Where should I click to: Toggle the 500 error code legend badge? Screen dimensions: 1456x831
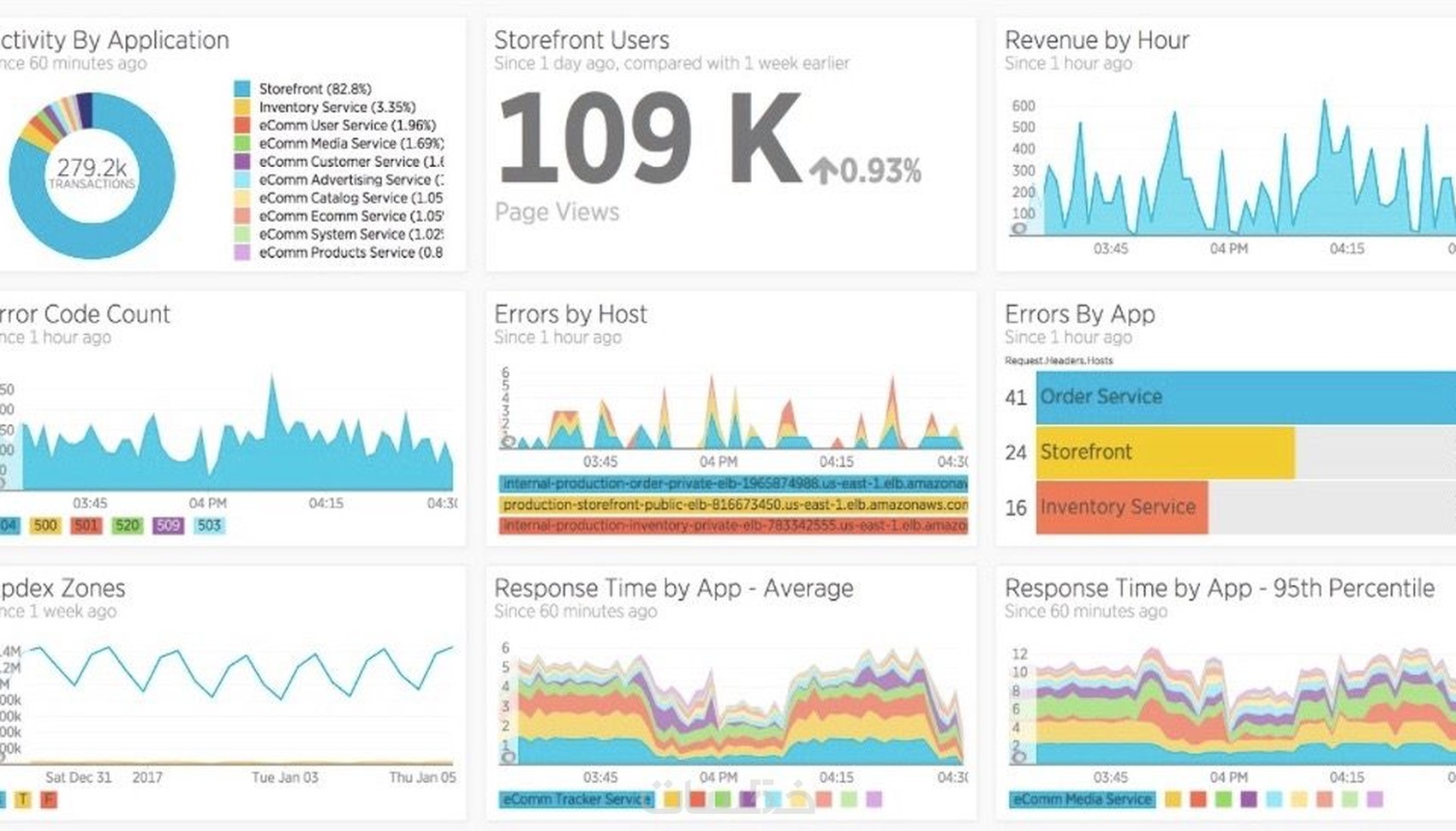click(x=45, y=525)
